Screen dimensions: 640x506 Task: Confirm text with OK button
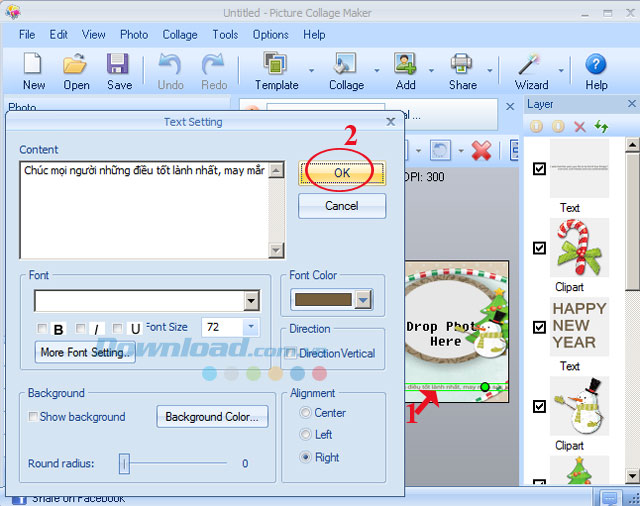click(342, 173)
